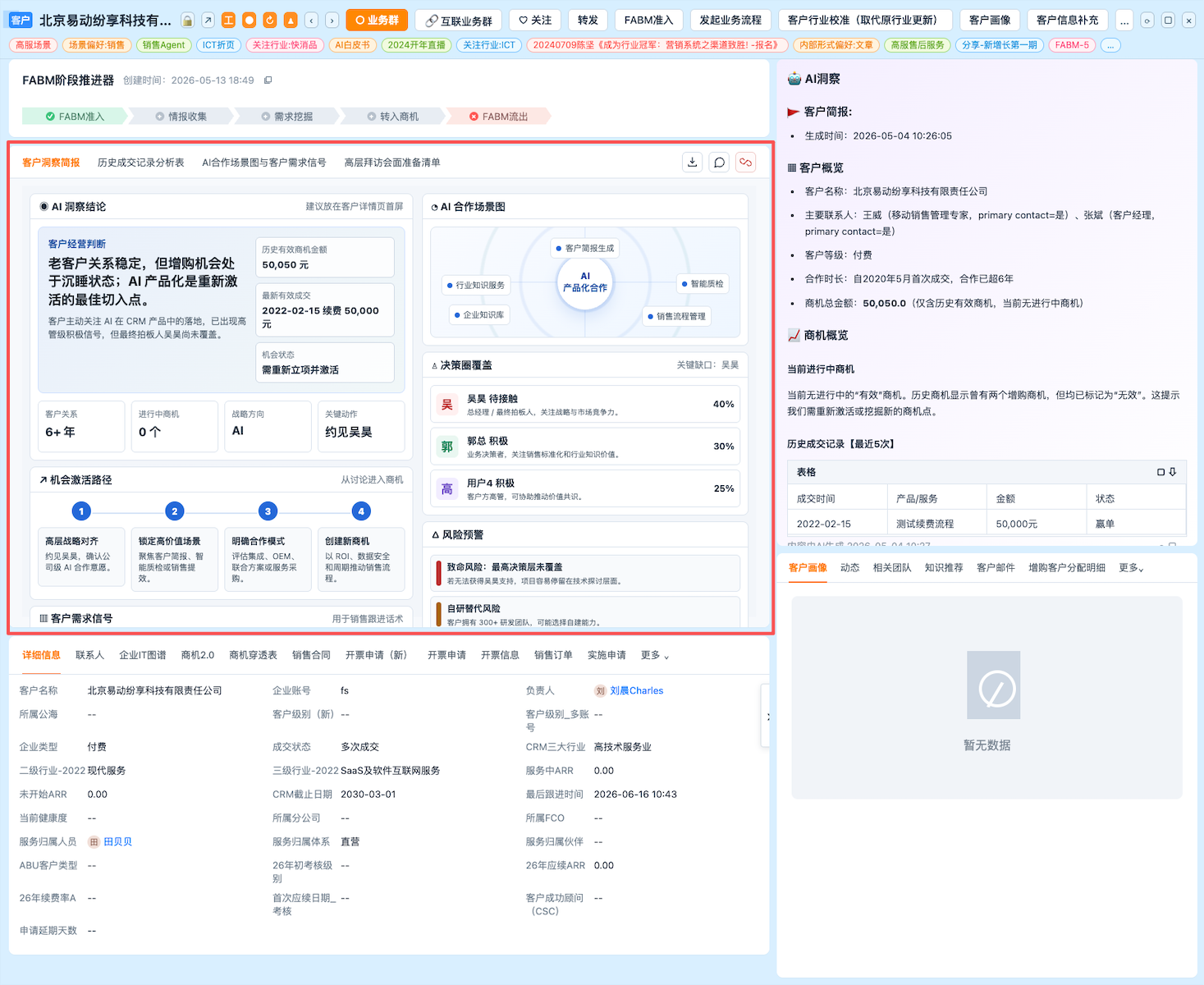The width and height of the screenshot is (1204, 985).
Task: Select the 需求挖掘 stage step
Action: (x=286, y=117)
